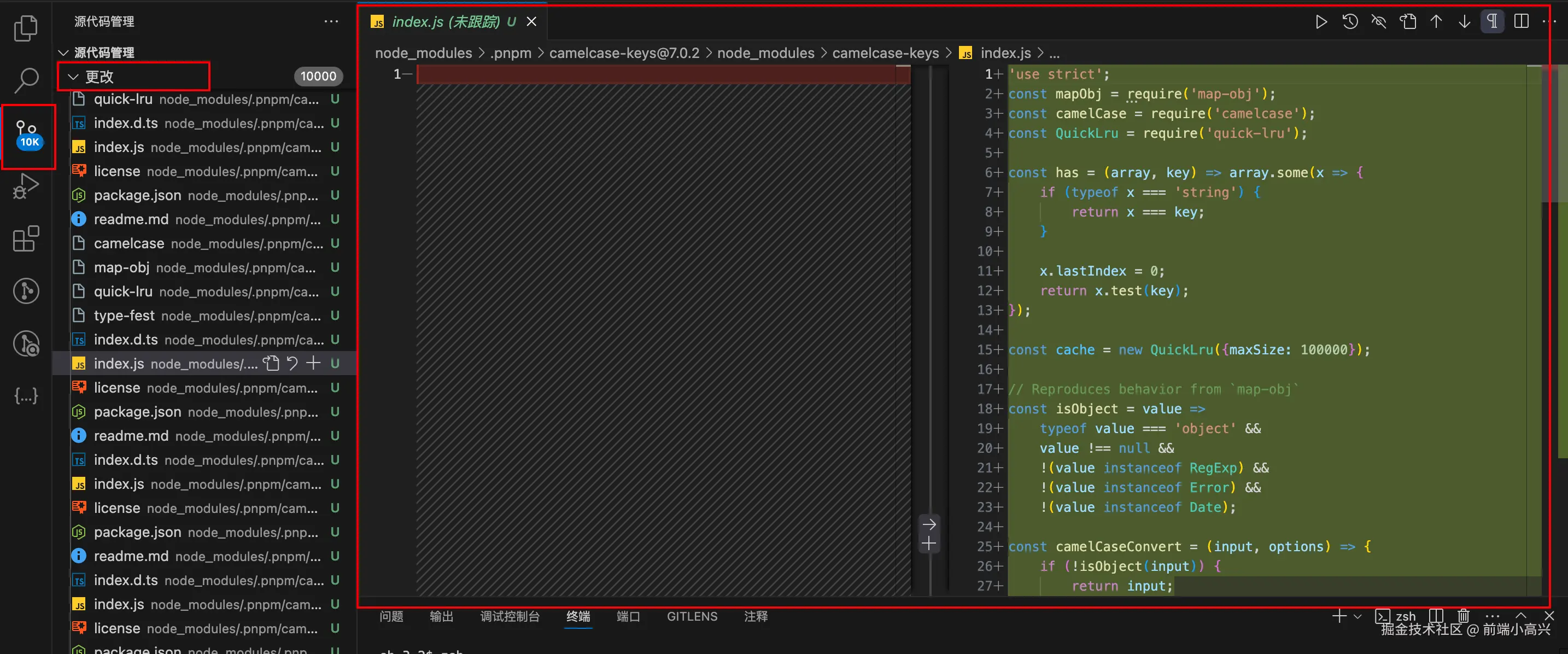This screenshot has width=1568, height=654.
Task: Toggle the crossed-eye icon in diff editor toolbar
Action: [1379, 22]
